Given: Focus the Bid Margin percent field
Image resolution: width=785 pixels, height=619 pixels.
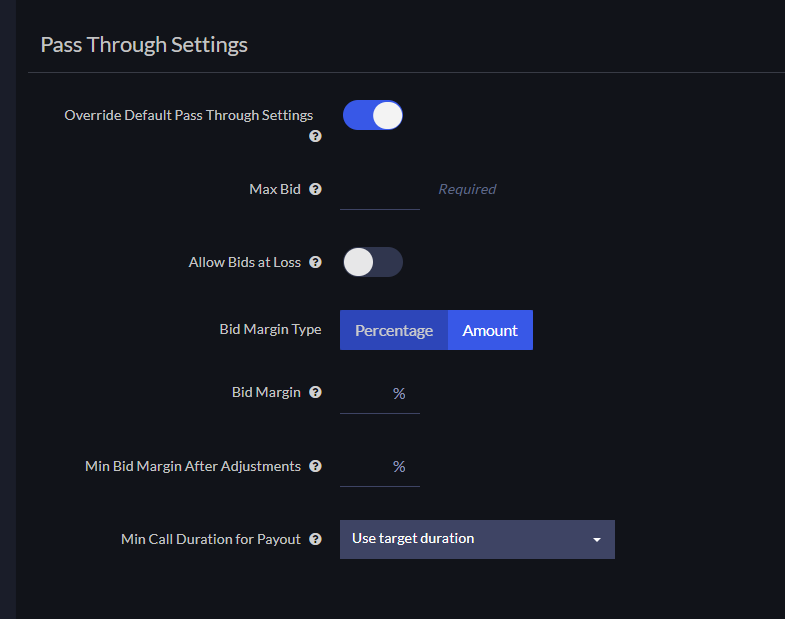Looking at the screenshot, I should [x=379, y=396].
